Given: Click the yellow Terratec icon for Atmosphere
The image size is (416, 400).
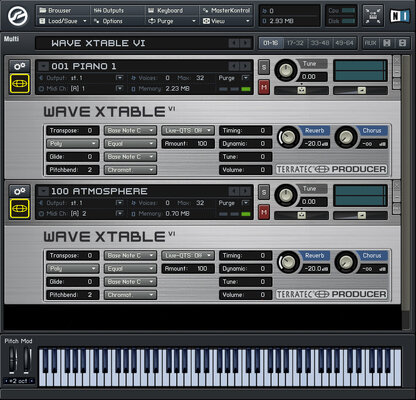Looking at the screenshot, I should [20, 209].
